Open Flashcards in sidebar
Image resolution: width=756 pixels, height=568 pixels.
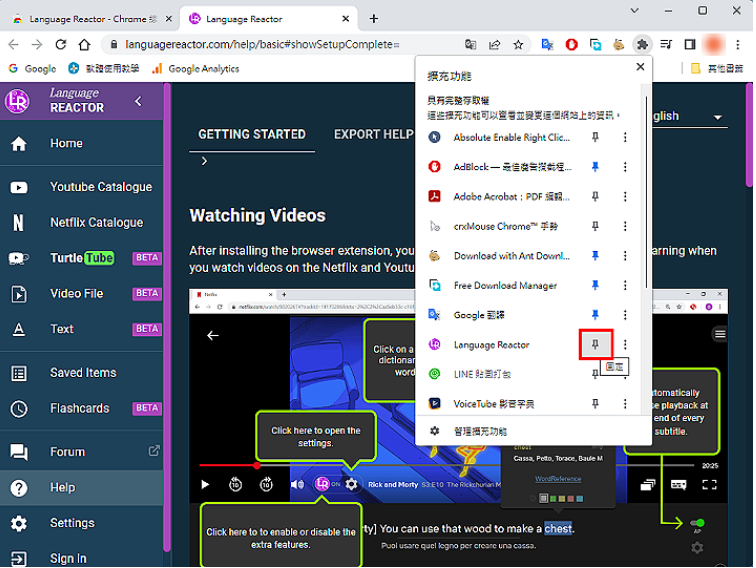coord(81,408)
